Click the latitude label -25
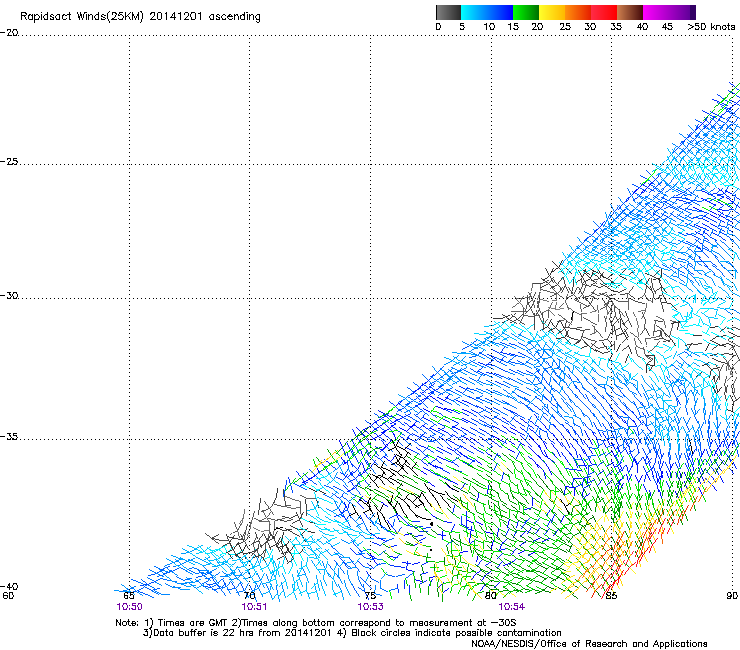The width and height of the screenshot is (740, 650). click(x=9, y=161)
